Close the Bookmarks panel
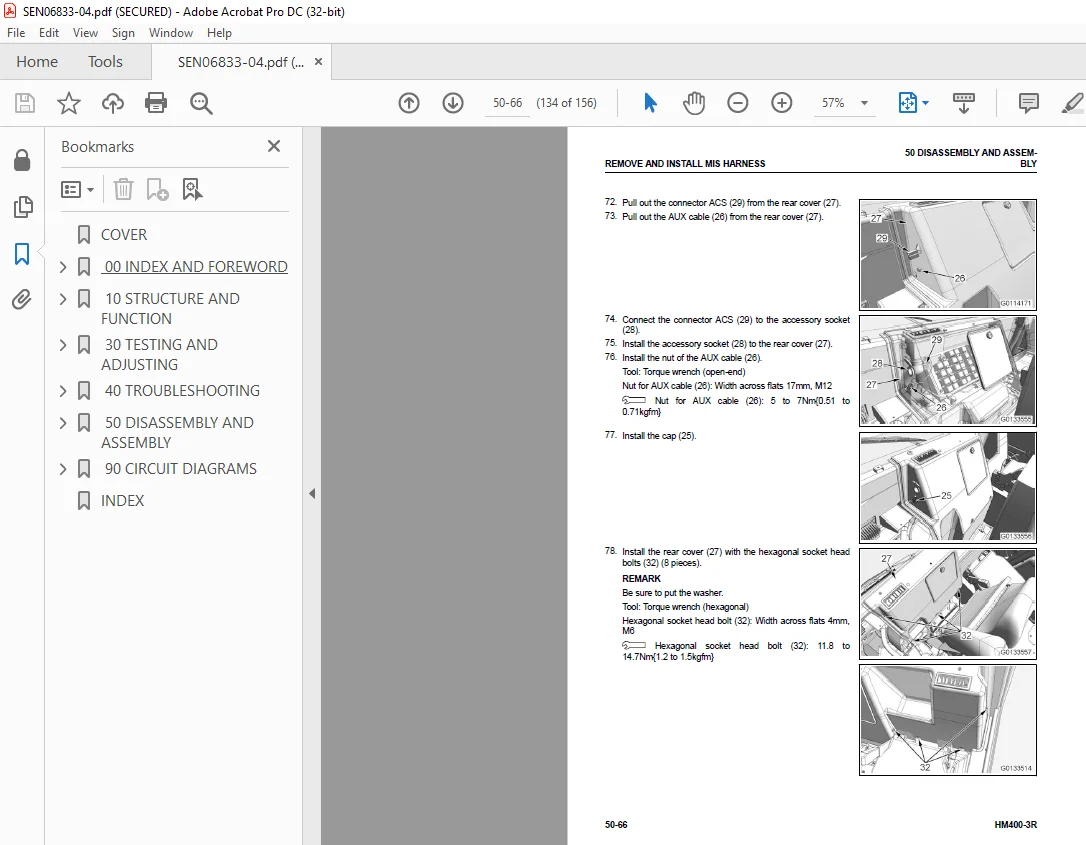 pyautogui.click(x=274, y=146)
